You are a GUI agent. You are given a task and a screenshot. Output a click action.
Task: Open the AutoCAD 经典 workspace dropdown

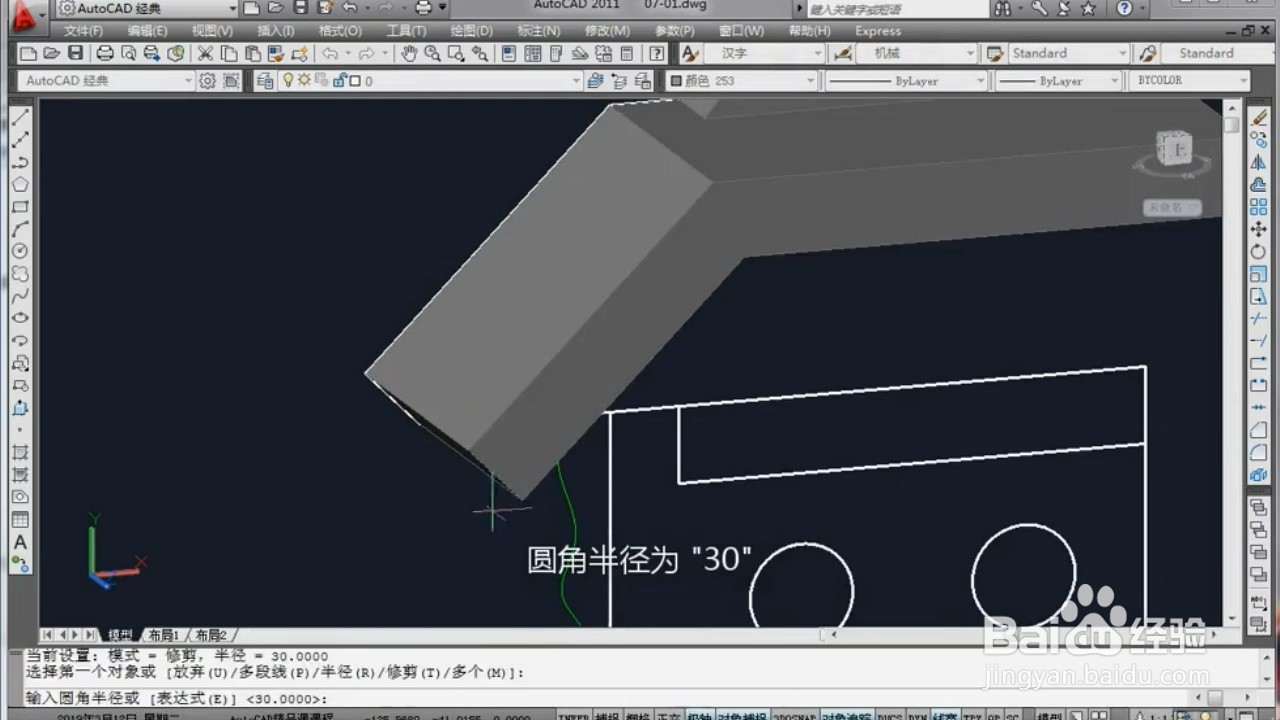[x=190, y=80]
